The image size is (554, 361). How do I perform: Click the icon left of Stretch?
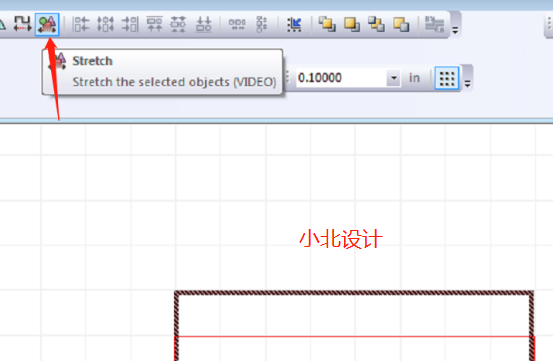22,24
